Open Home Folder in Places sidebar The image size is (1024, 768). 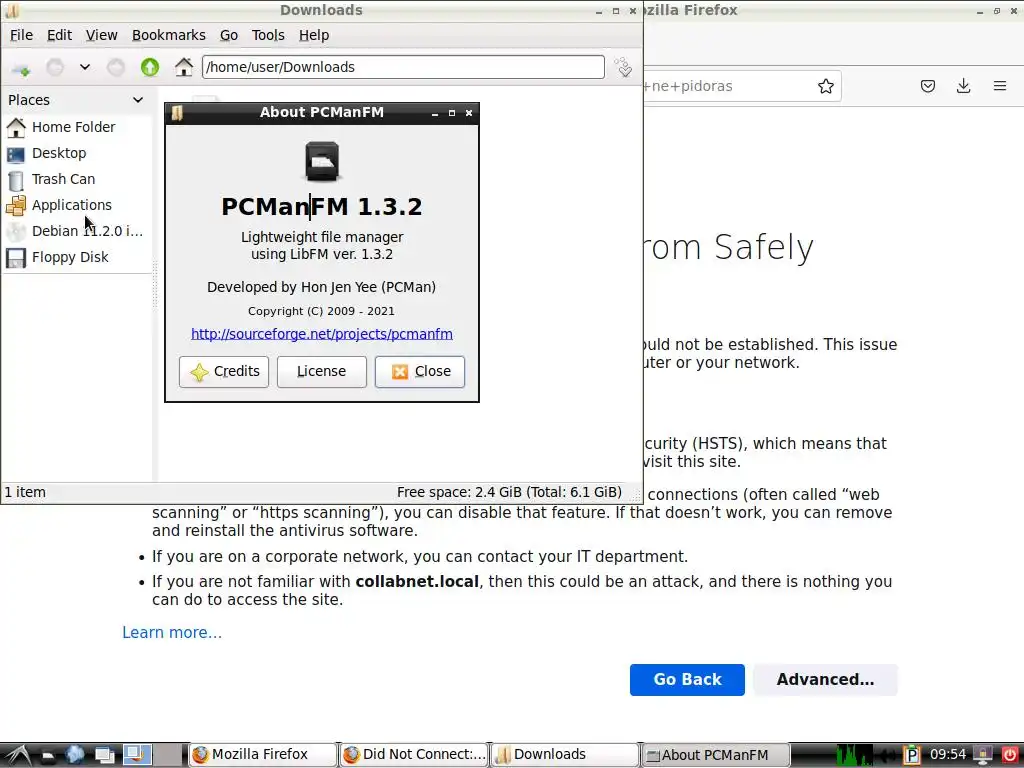[73, 127]
